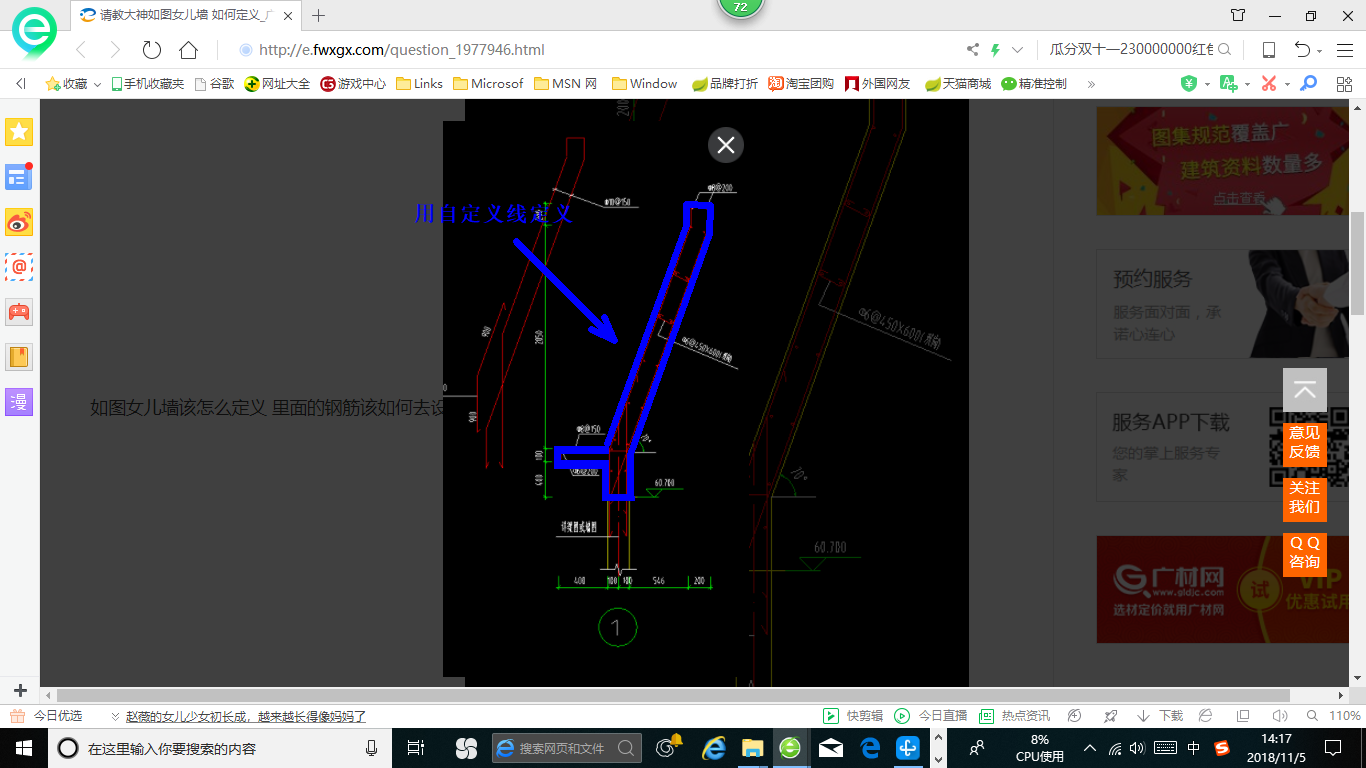Open the comics 漫 sidebar icon

19,402
